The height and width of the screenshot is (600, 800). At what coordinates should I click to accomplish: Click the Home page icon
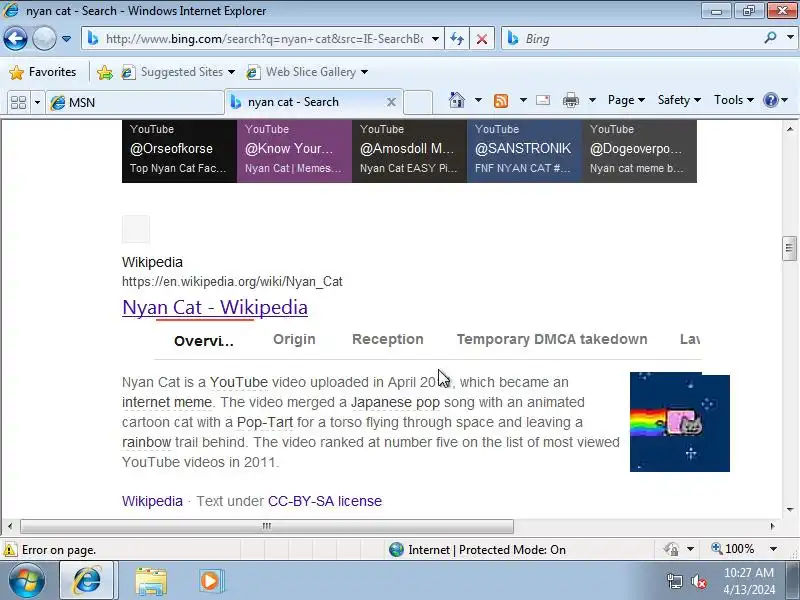click(x=457, y=100)
